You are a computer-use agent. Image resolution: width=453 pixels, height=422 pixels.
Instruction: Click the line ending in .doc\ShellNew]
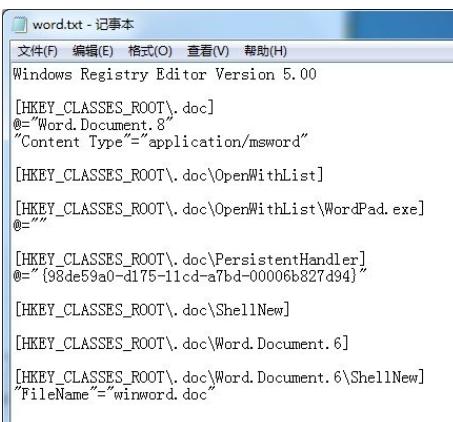tap(152, 310)
